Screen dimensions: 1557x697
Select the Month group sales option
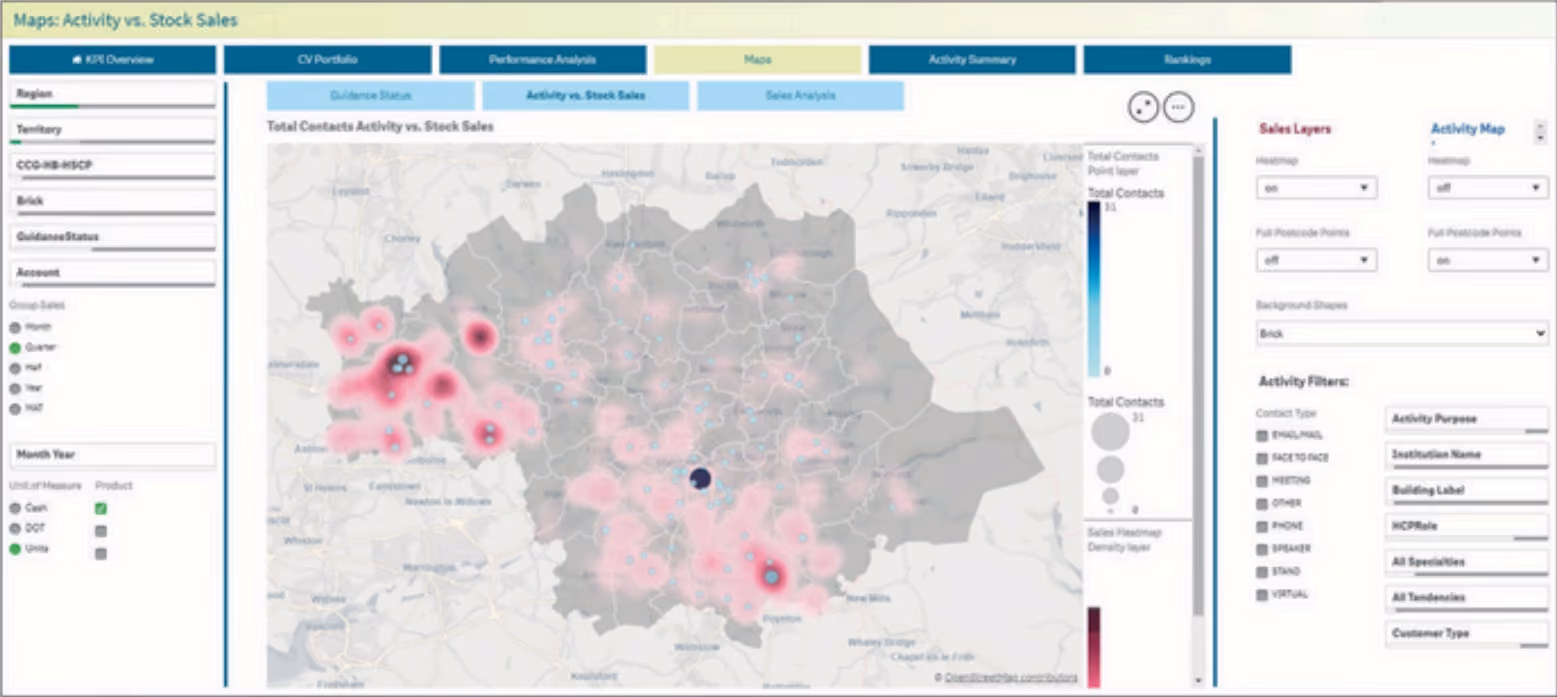15,327
